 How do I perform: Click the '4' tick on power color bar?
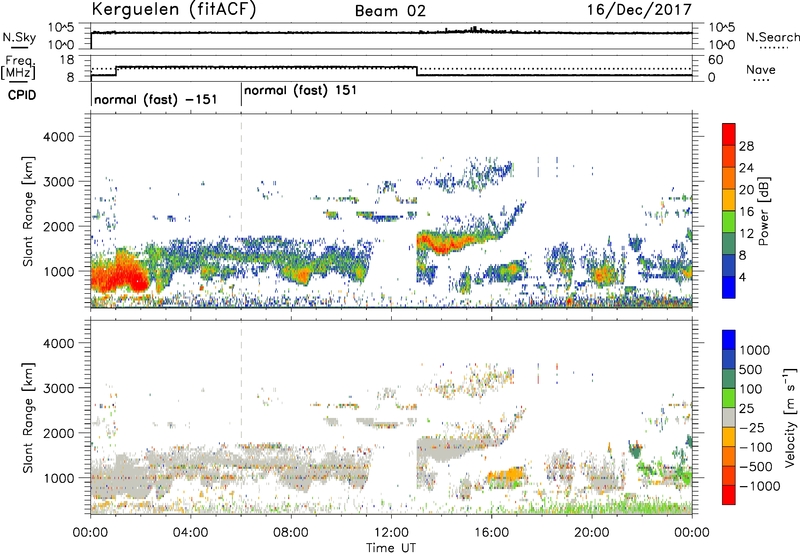(x=742, y=277)
